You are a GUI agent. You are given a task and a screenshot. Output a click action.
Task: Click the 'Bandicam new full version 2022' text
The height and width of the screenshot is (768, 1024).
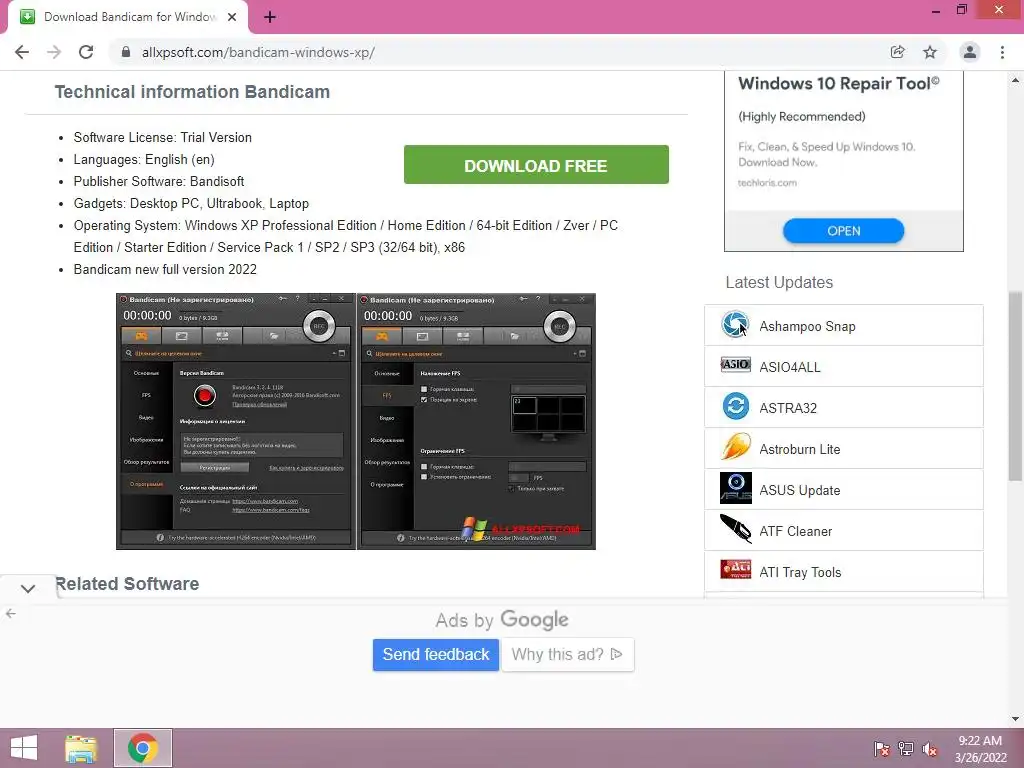point(165,269)
